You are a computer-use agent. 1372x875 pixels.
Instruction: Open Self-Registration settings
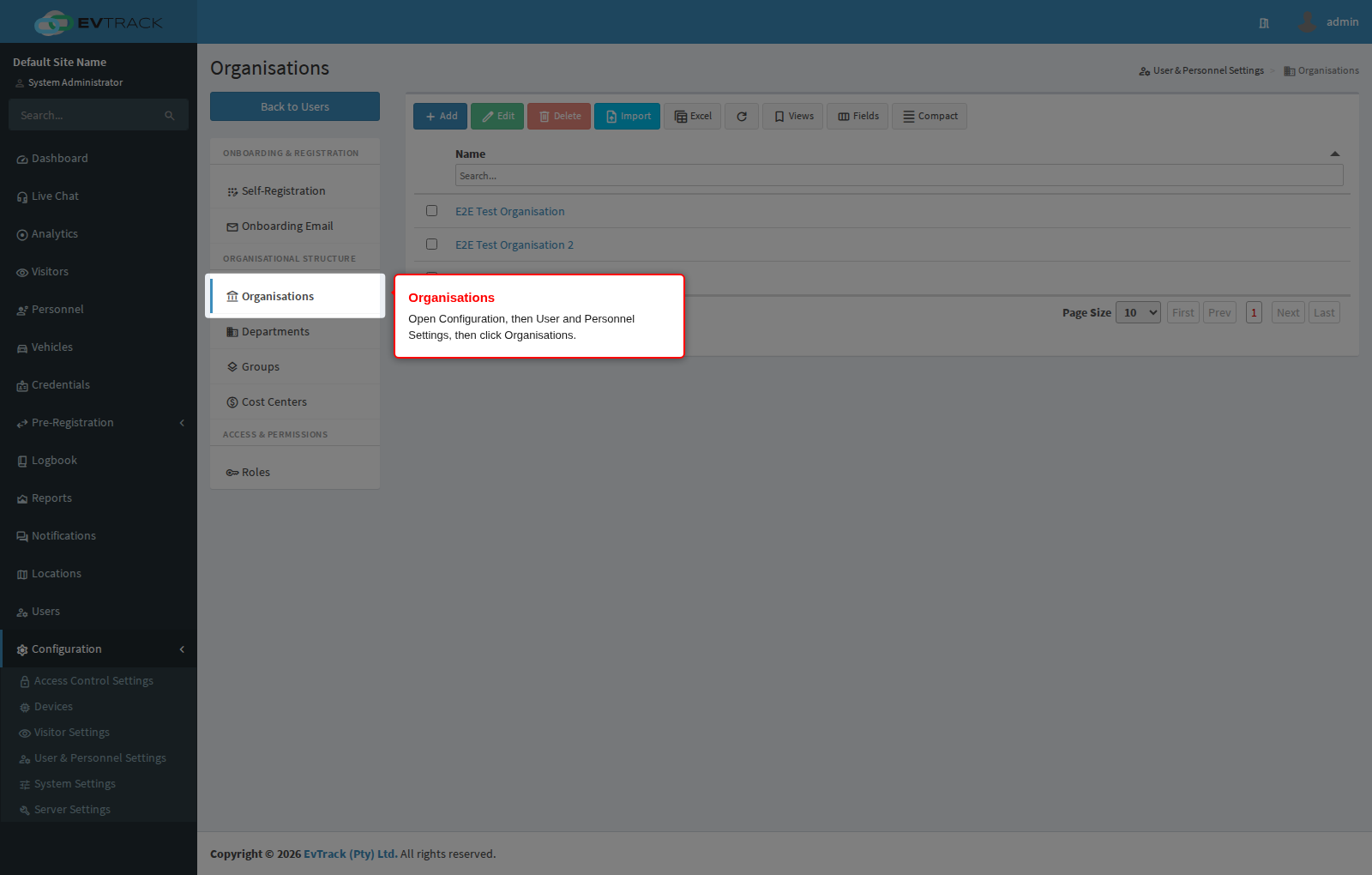[295, 191]
